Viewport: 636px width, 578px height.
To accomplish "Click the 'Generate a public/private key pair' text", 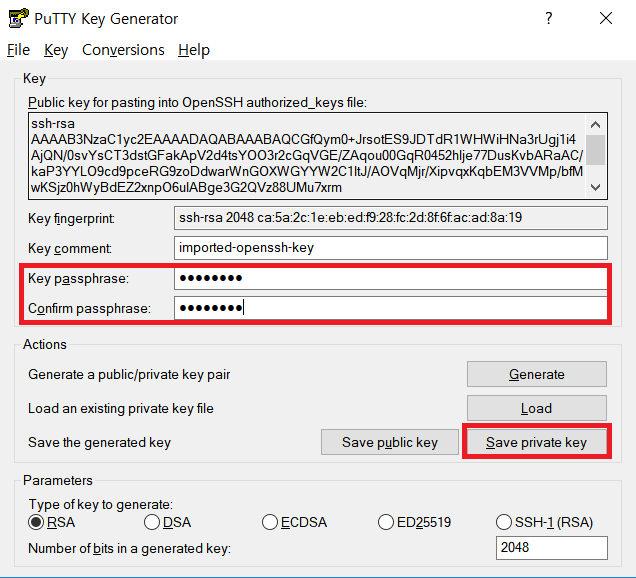I will (x=129, y=374).
